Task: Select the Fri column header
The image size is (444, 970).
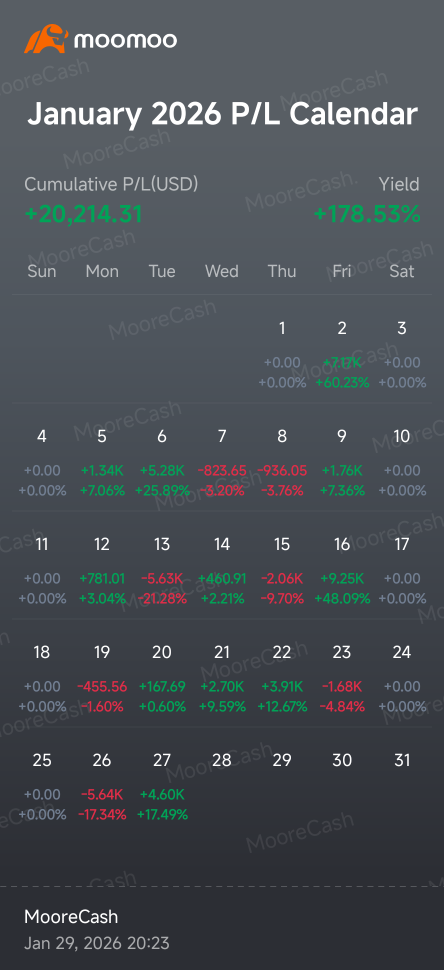Action: pos(342,271)
